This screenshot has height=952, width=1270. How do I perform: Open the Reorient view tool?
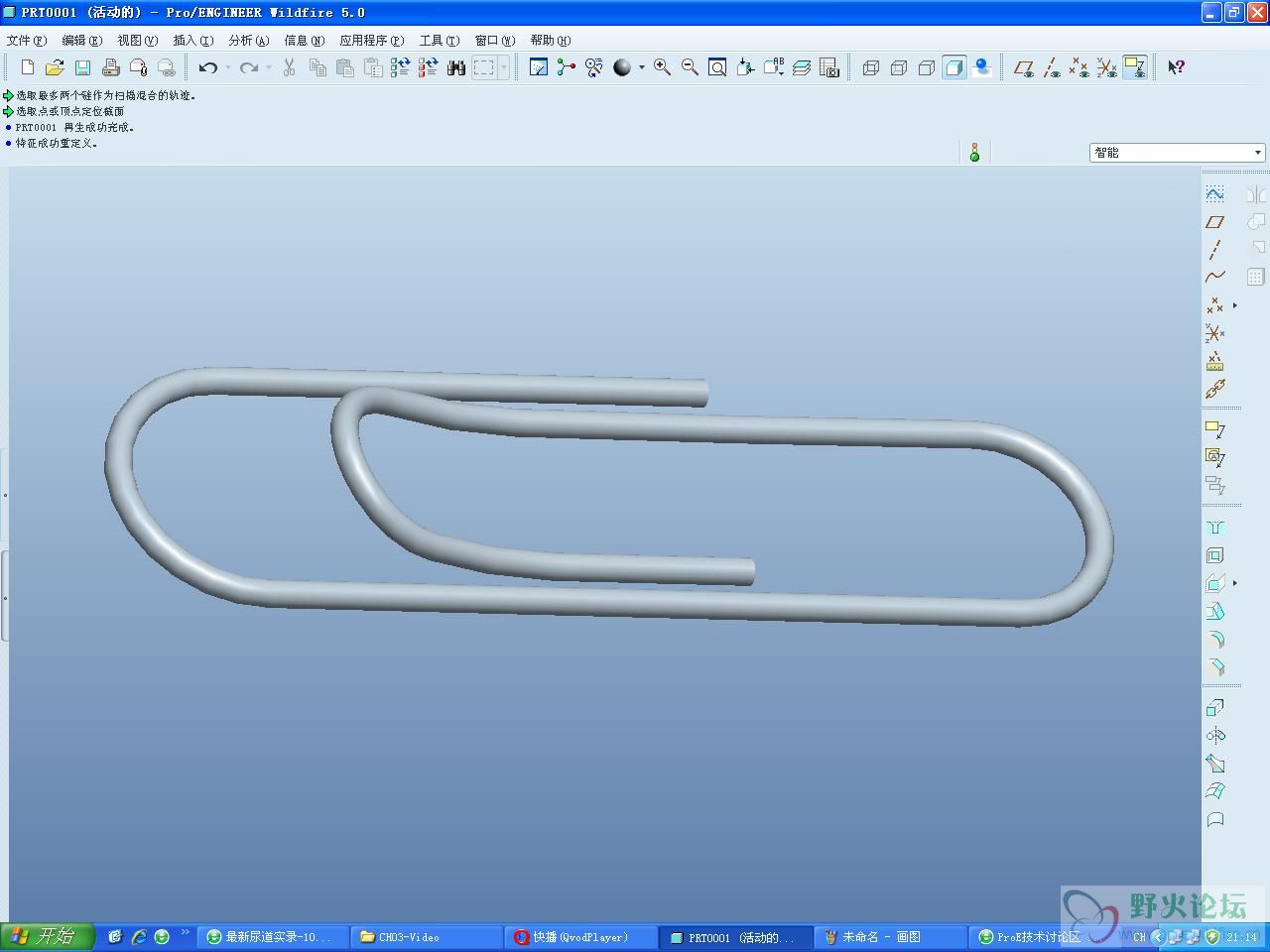(x=745, y=67)
